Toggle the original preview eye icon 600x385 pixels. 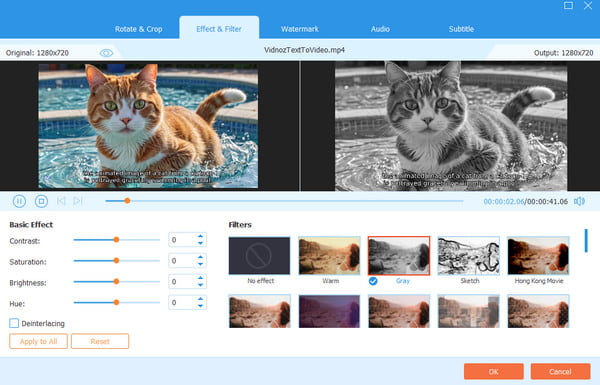(x=106, y=53)
